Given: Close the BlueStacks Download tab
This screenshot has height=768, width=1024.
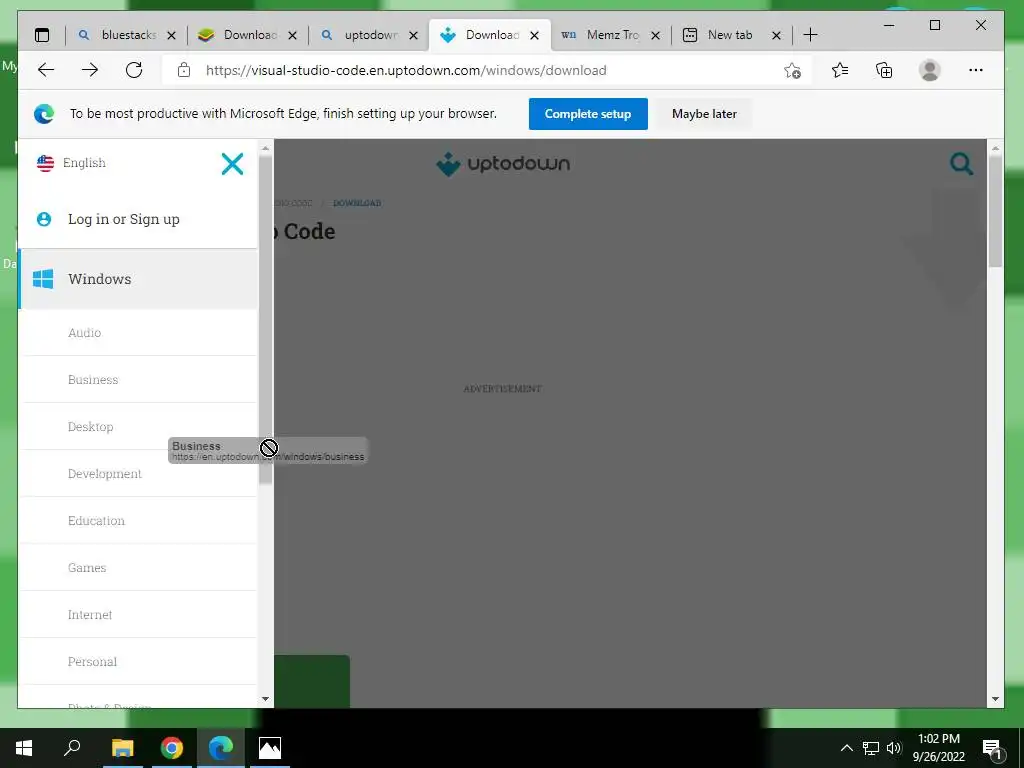Looking at the screenshot, I should [293, 36].
